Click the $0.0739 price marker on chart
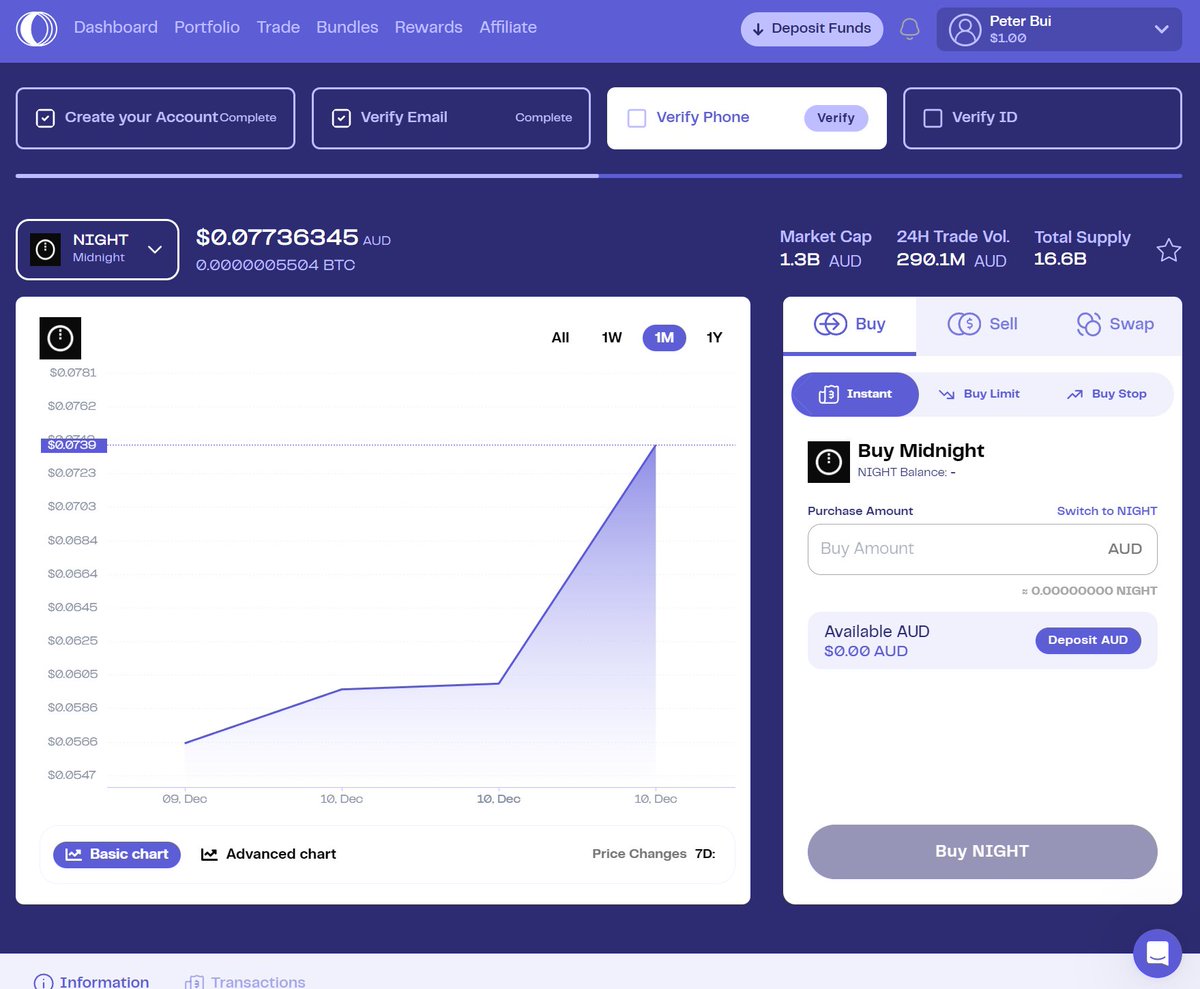The height and width of the screenshot is (989, 1200). (74, 445)
